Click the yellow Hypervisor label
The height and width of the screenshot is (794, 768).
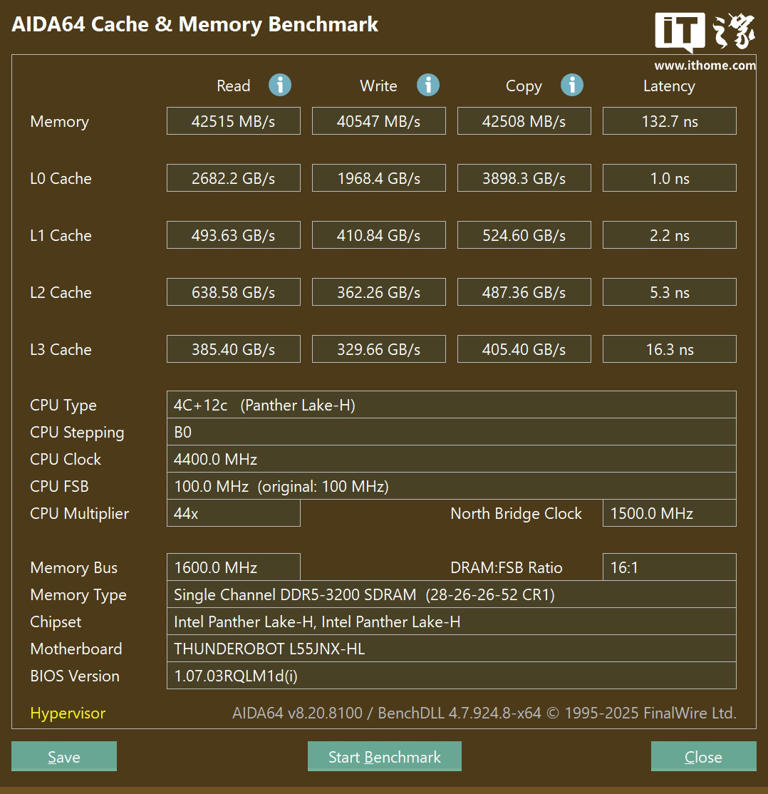point(67,713)
